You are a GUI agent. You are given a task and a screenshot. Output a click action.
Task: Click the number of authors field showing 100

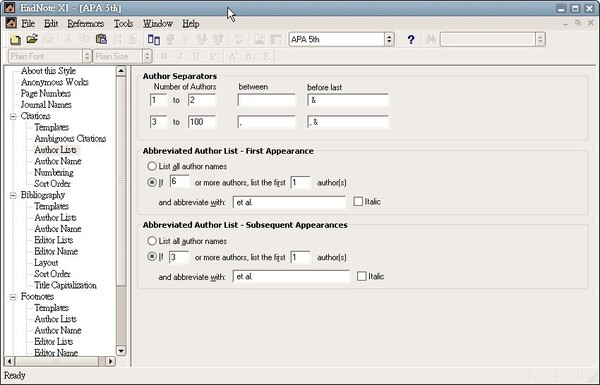click(x=202, y=122)
